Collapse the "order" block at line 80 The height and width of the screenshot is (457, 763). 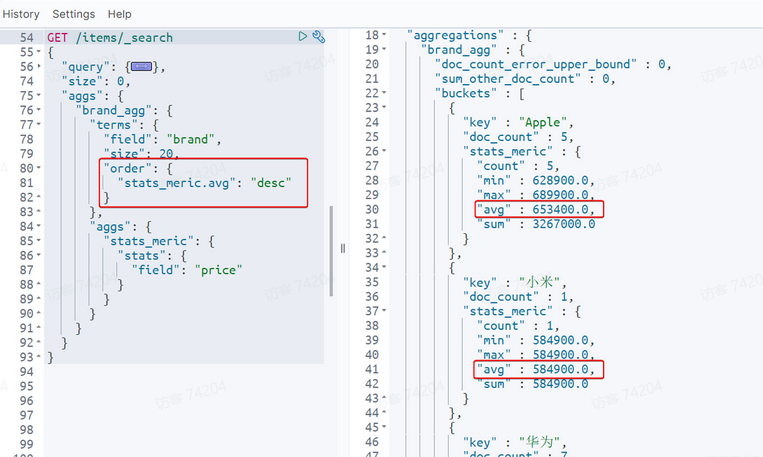[39, 167]
